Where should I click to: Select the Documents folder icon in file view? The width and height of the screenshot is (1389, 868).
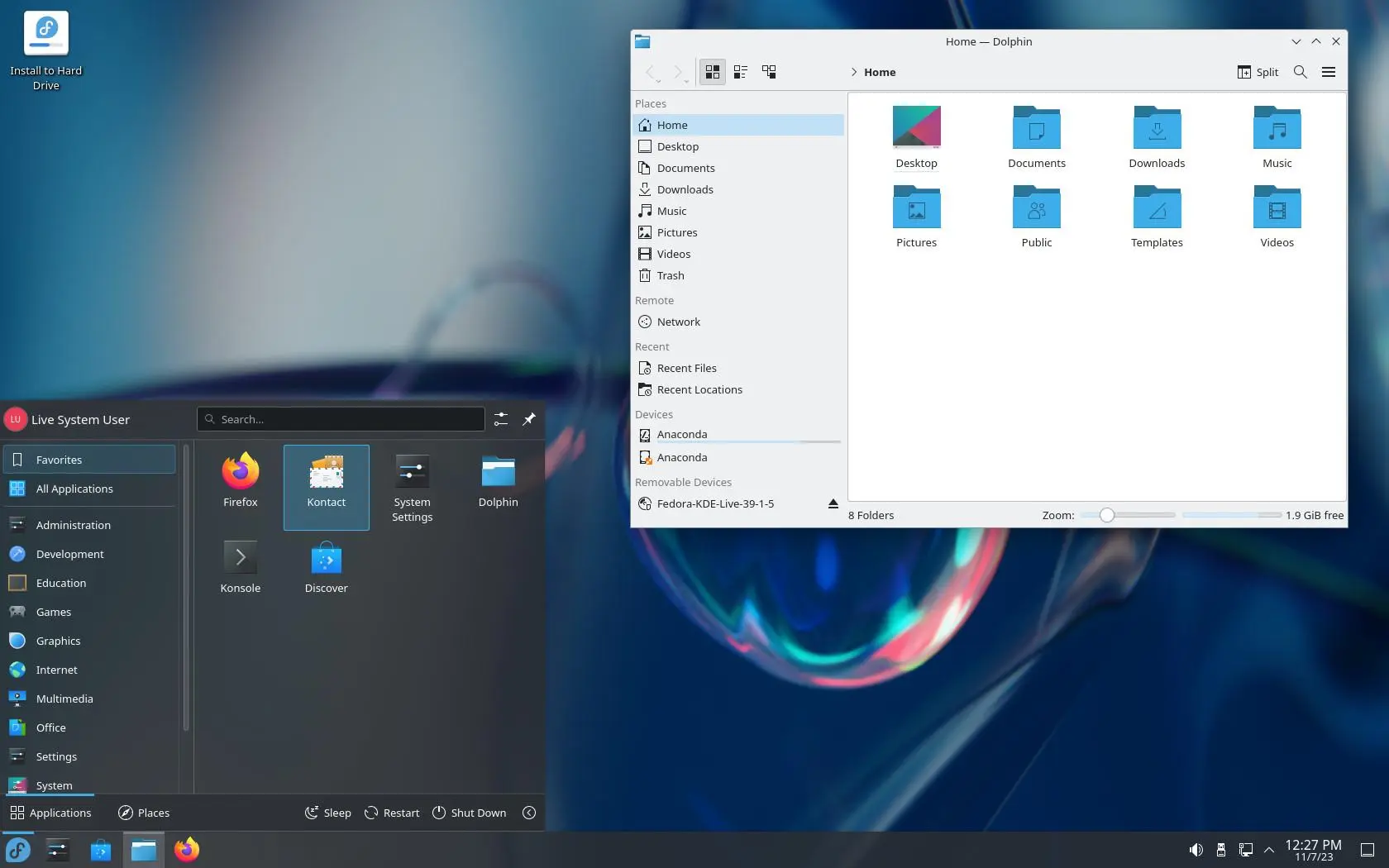click(1037, 127)
